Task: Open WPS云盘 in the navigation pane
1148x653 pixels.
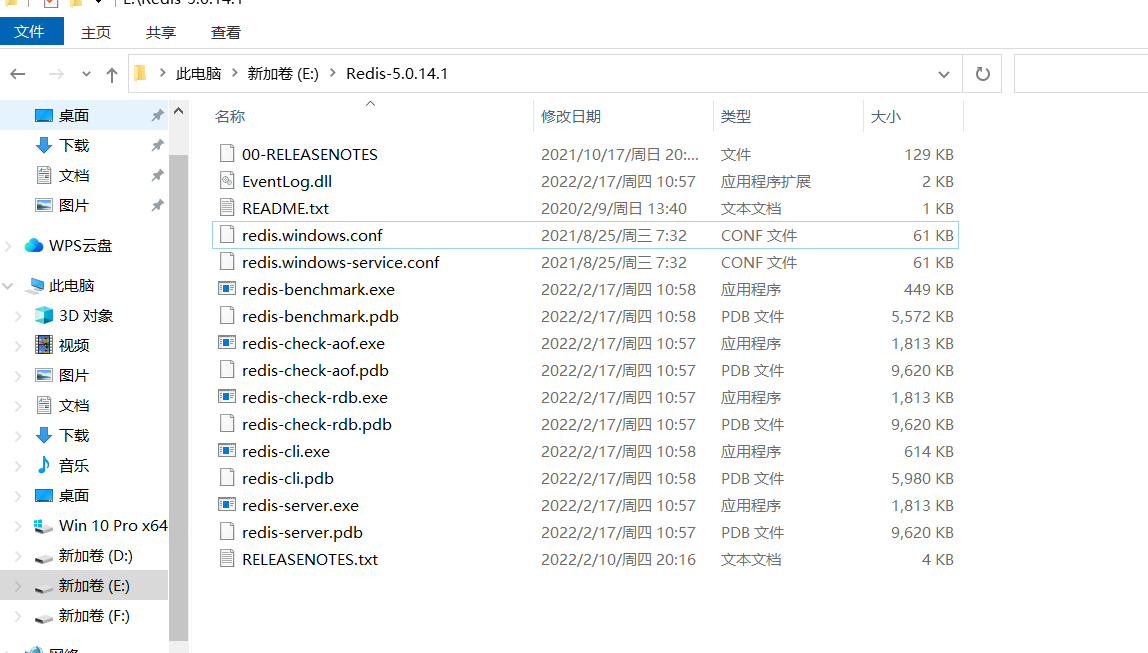Action: pyautogui.click(x=81, y=246)
